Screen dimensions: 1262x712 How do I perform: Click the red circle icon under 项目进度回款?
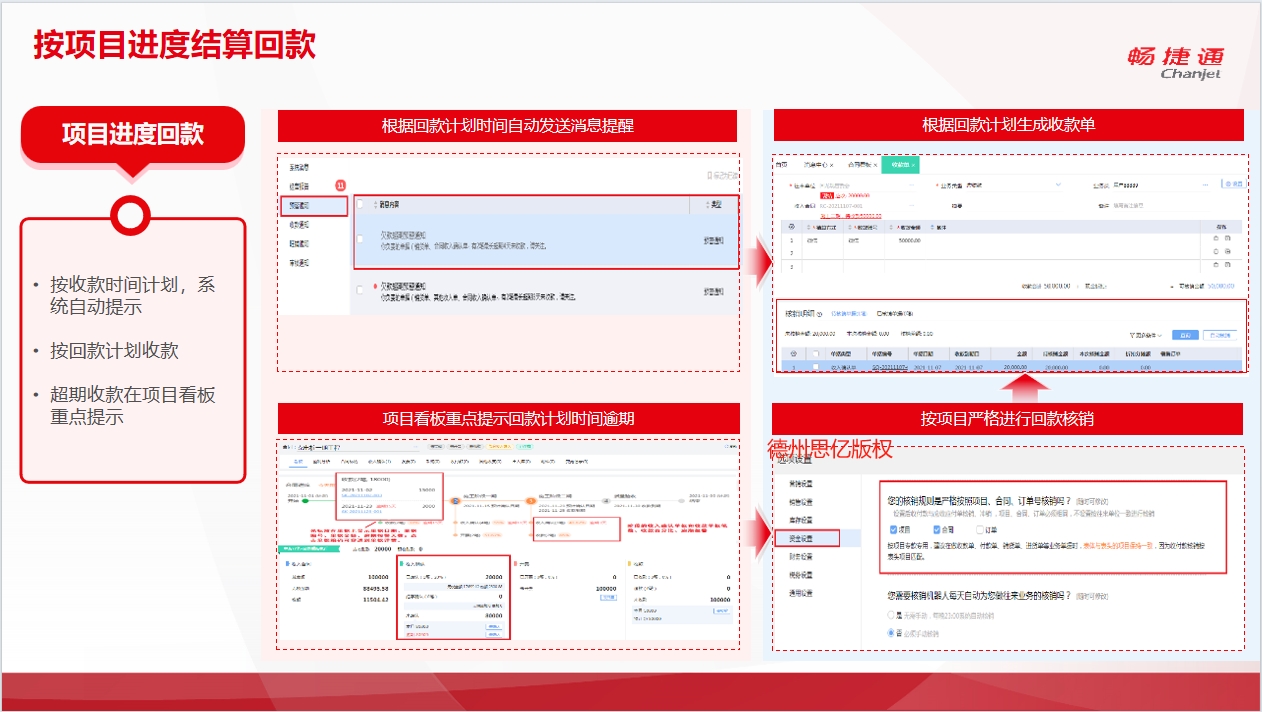pyautogui.click(x=132, y=214)
